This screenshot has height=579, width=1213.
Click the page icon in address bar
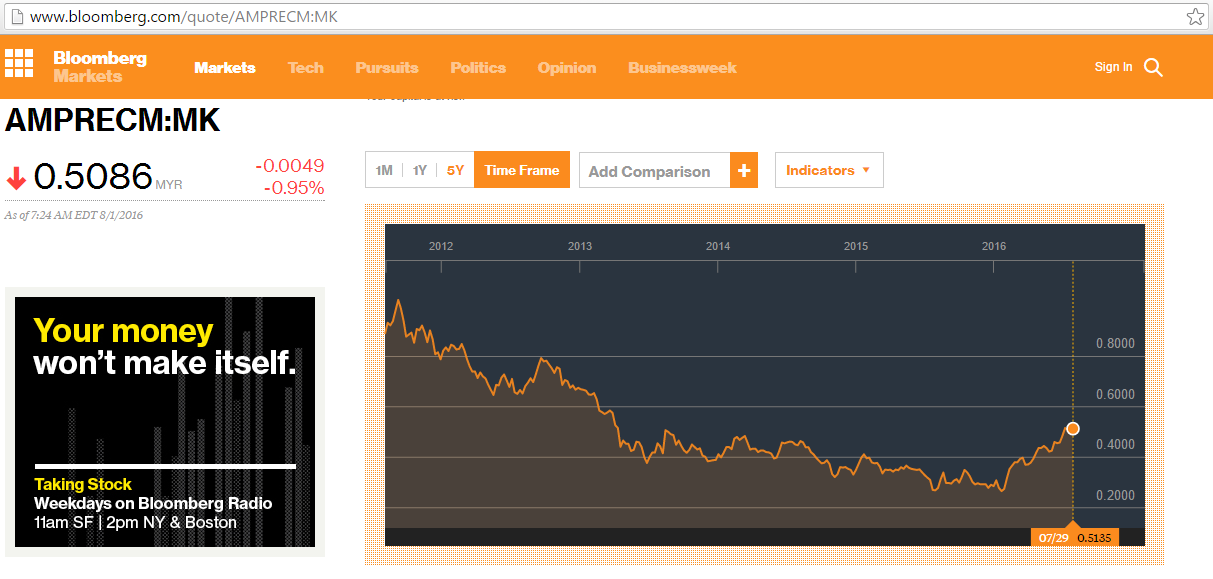pyautogui.click(x=16, y=17)
